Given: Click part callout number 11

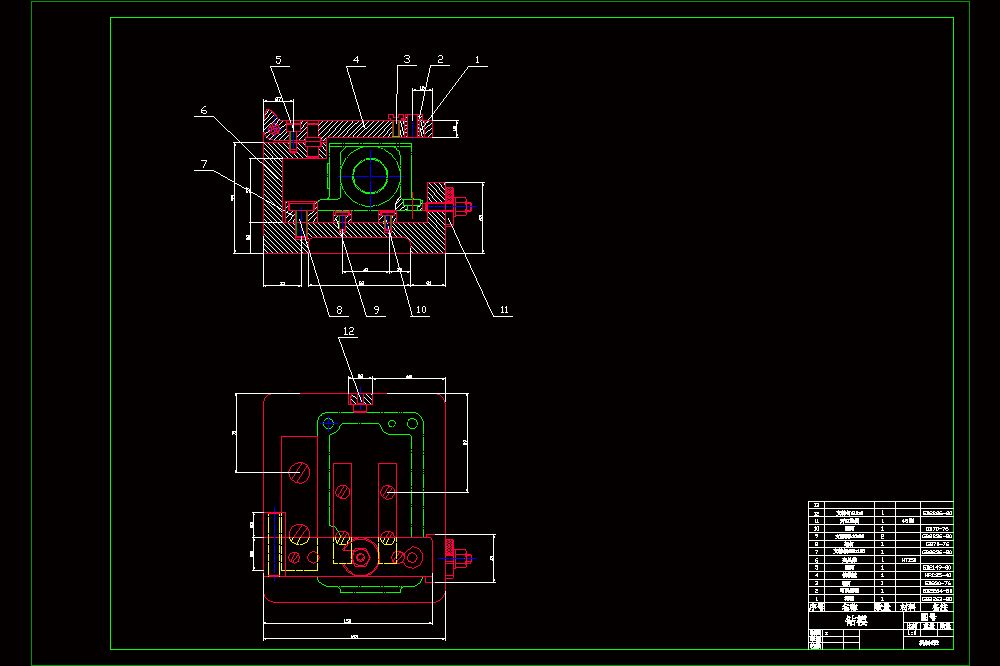Looking at the screenshot, I should [504, 310].
